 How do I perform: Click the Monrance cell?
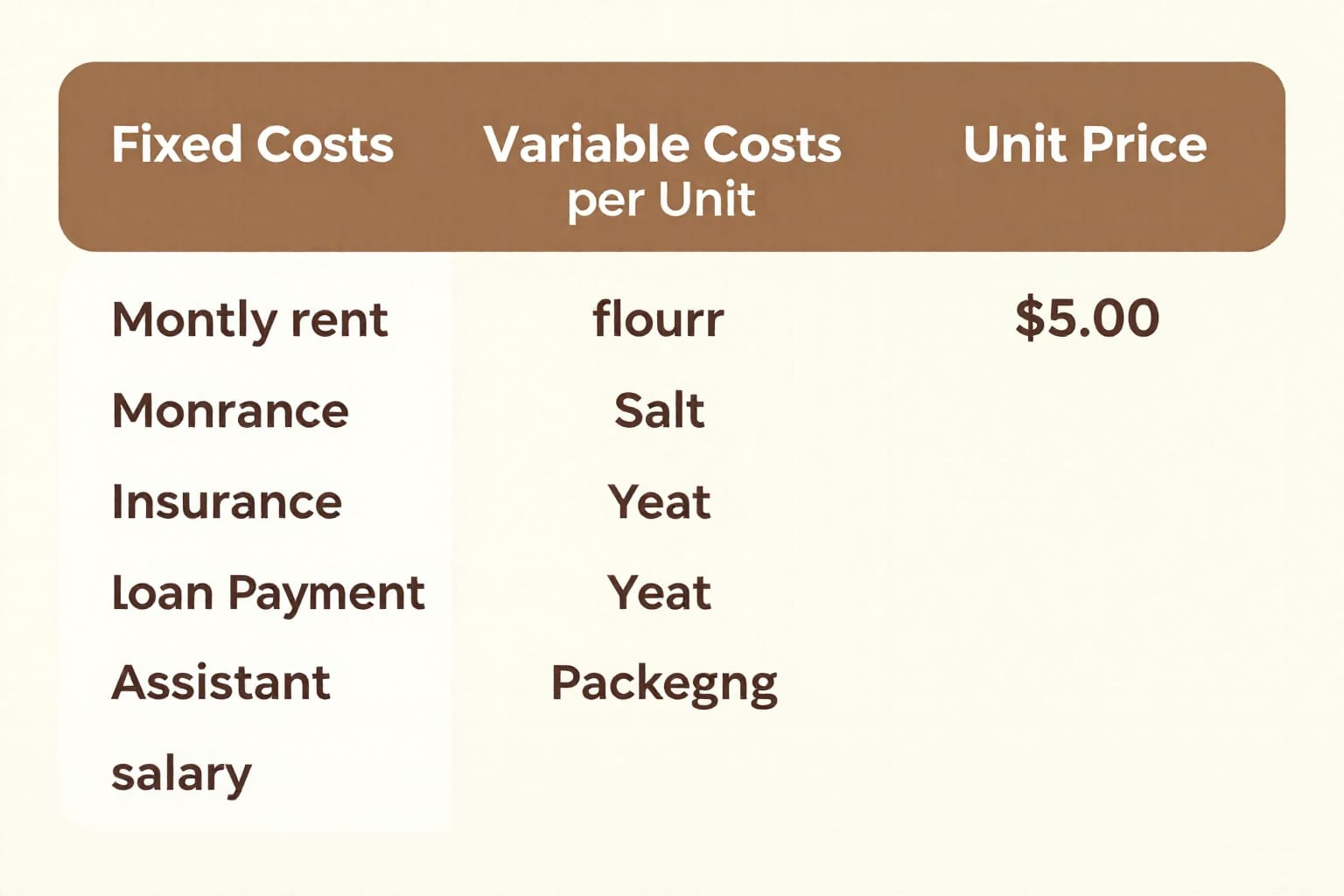tap(230, 410)
